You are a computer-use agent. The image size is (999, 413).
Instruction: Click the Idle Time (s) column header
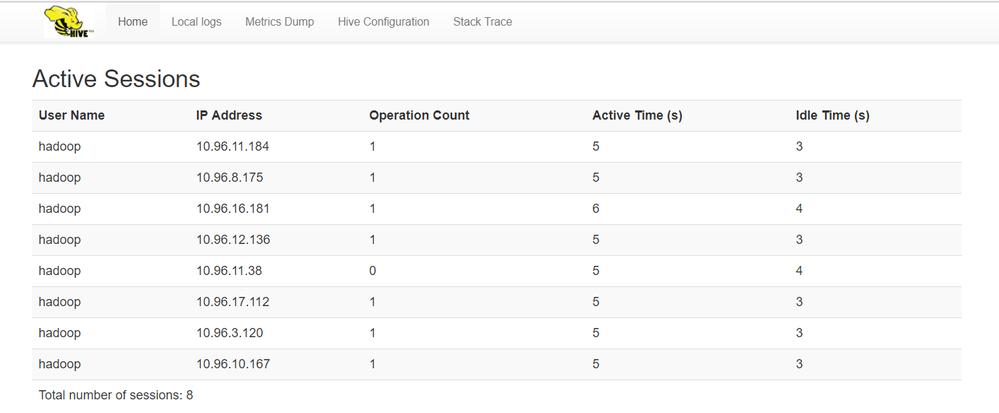[x=832, y=116]
